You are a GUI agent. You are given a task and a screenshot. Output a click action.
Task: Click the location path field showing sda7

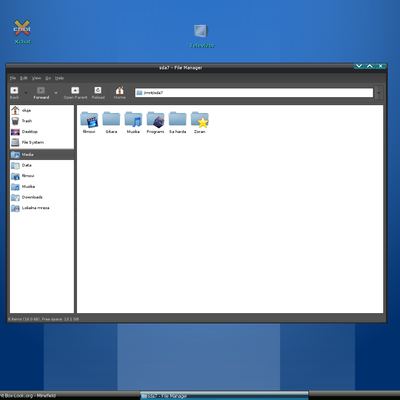click(x=254, y=93)
